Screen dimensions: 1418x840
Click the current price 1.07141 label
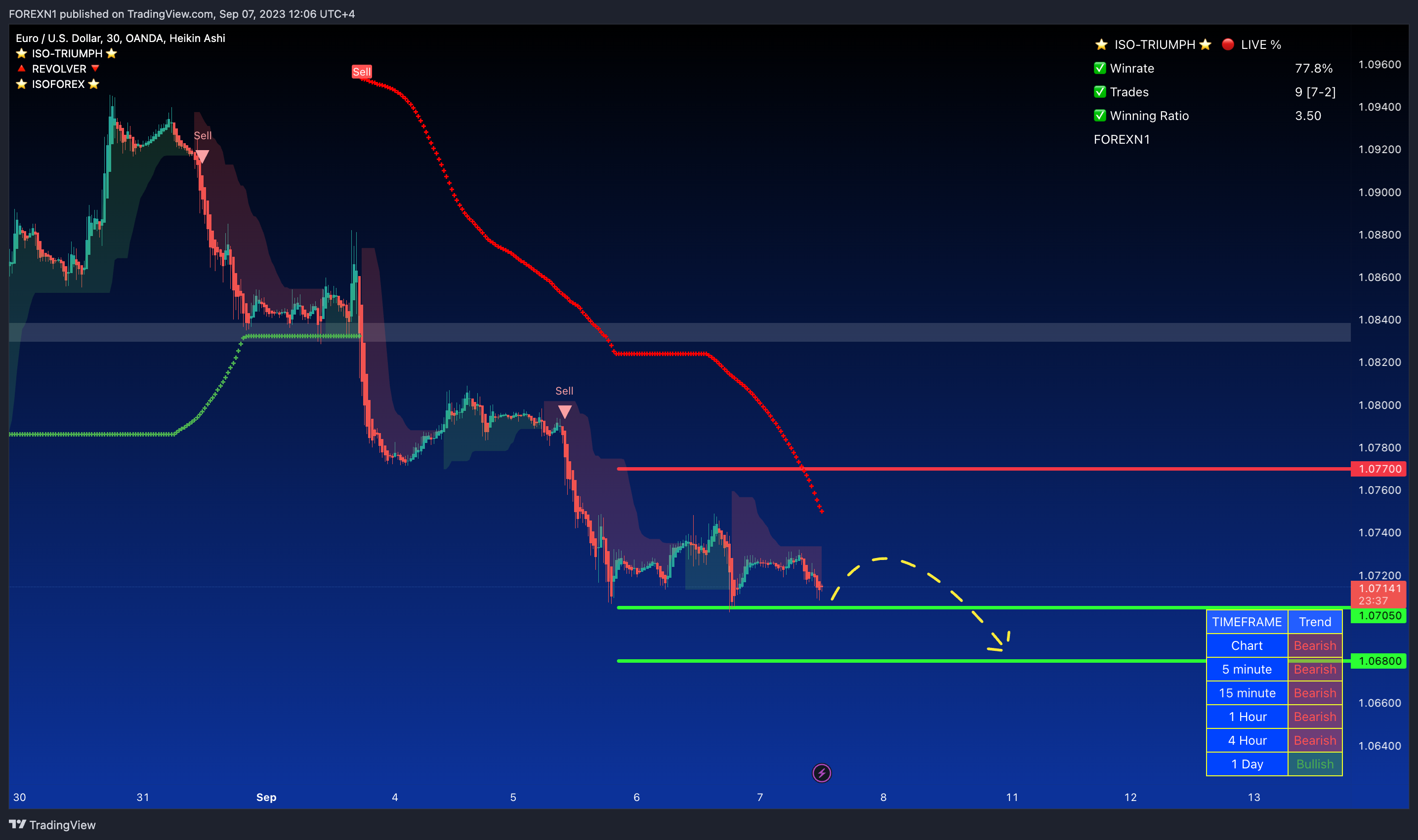[x=1379, y=594]
